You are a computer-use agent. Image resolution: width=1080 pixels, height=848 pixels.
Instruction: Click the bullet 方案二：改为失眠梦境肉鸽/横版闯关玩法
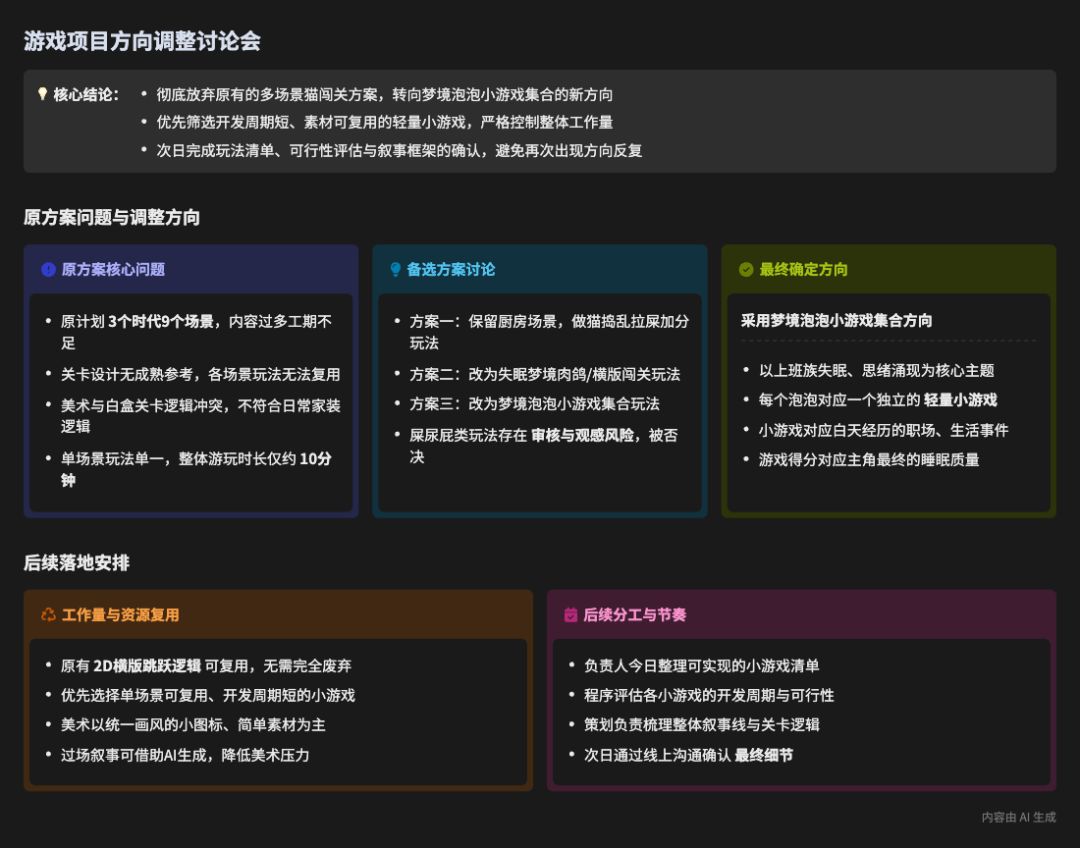(x=544, y=374)
